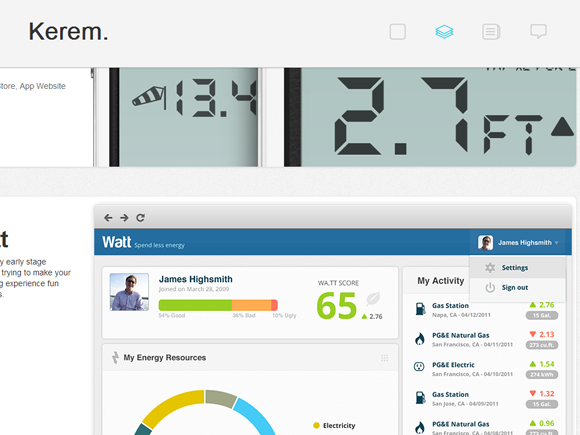Click the 15 Gal. badge on Napa entry
This screenshot has width=580, height=435.
click(542, 316)
